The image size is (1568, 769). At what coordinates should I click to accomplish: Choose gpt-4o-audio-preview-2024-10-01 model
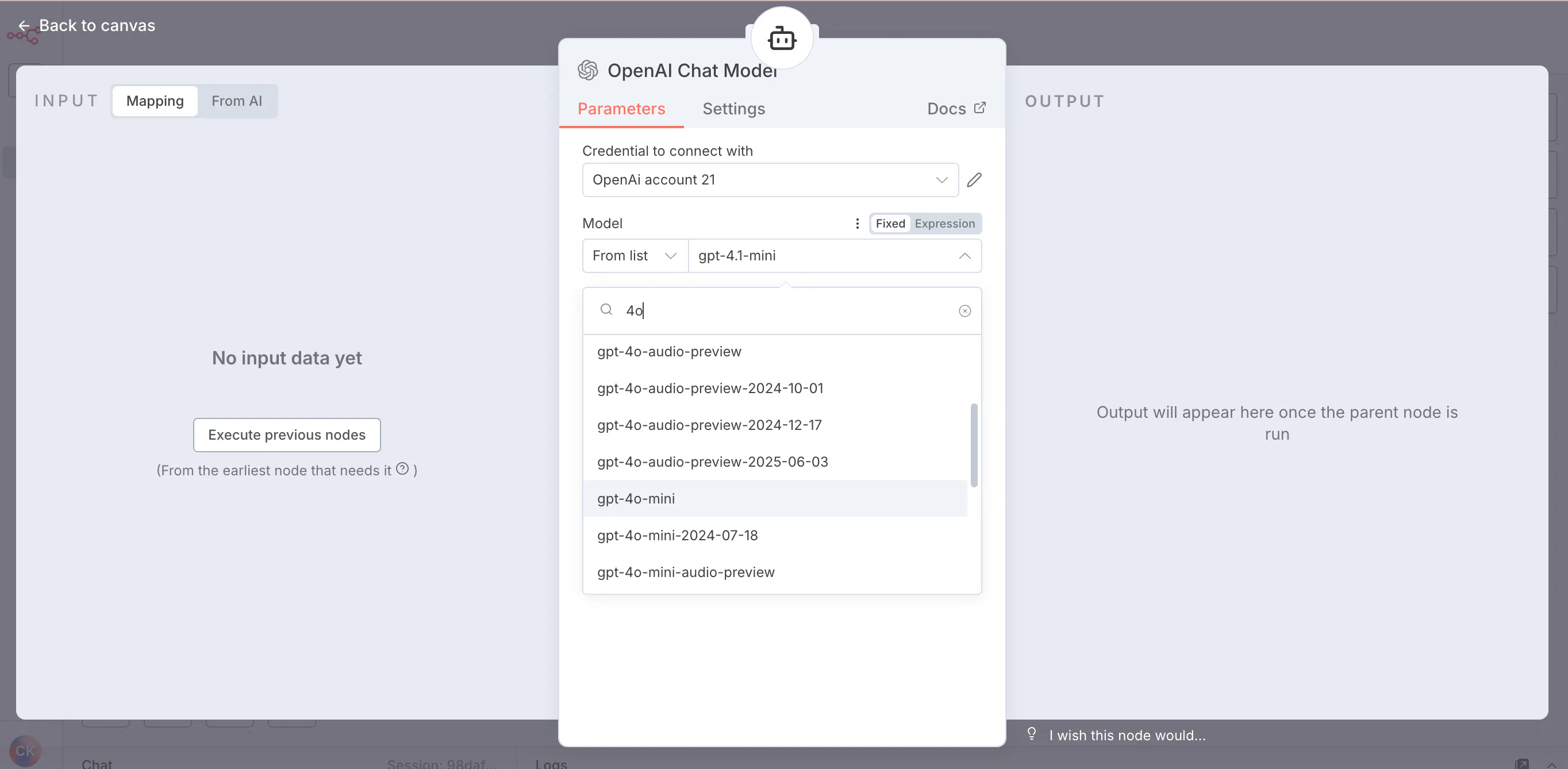775,389
